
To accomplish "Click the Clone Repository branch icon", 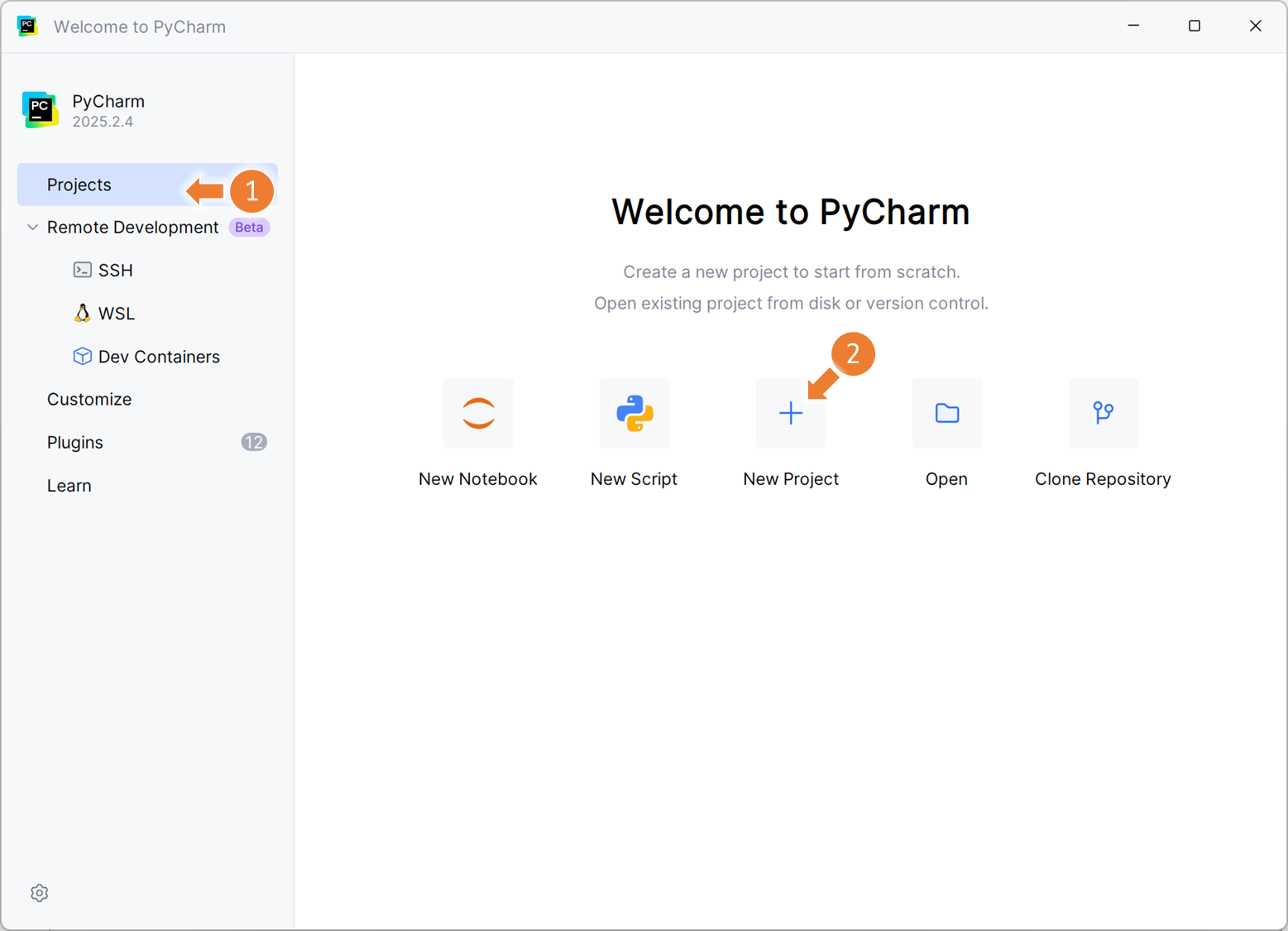I will click(1104, 413).
